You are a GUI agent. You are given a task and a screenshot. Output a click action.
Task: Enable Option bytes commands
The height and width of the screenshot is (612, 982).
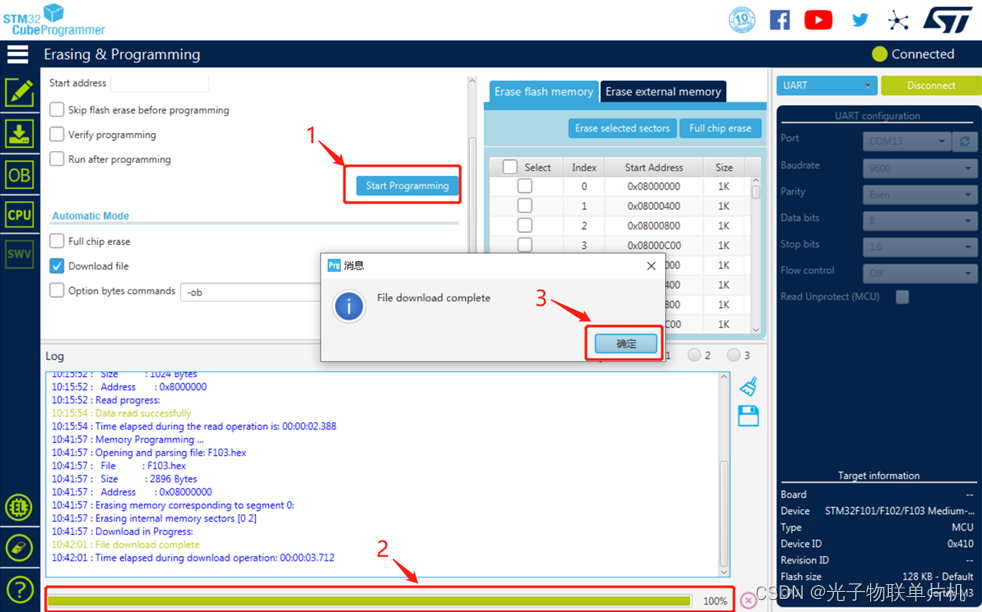[57, 291]
